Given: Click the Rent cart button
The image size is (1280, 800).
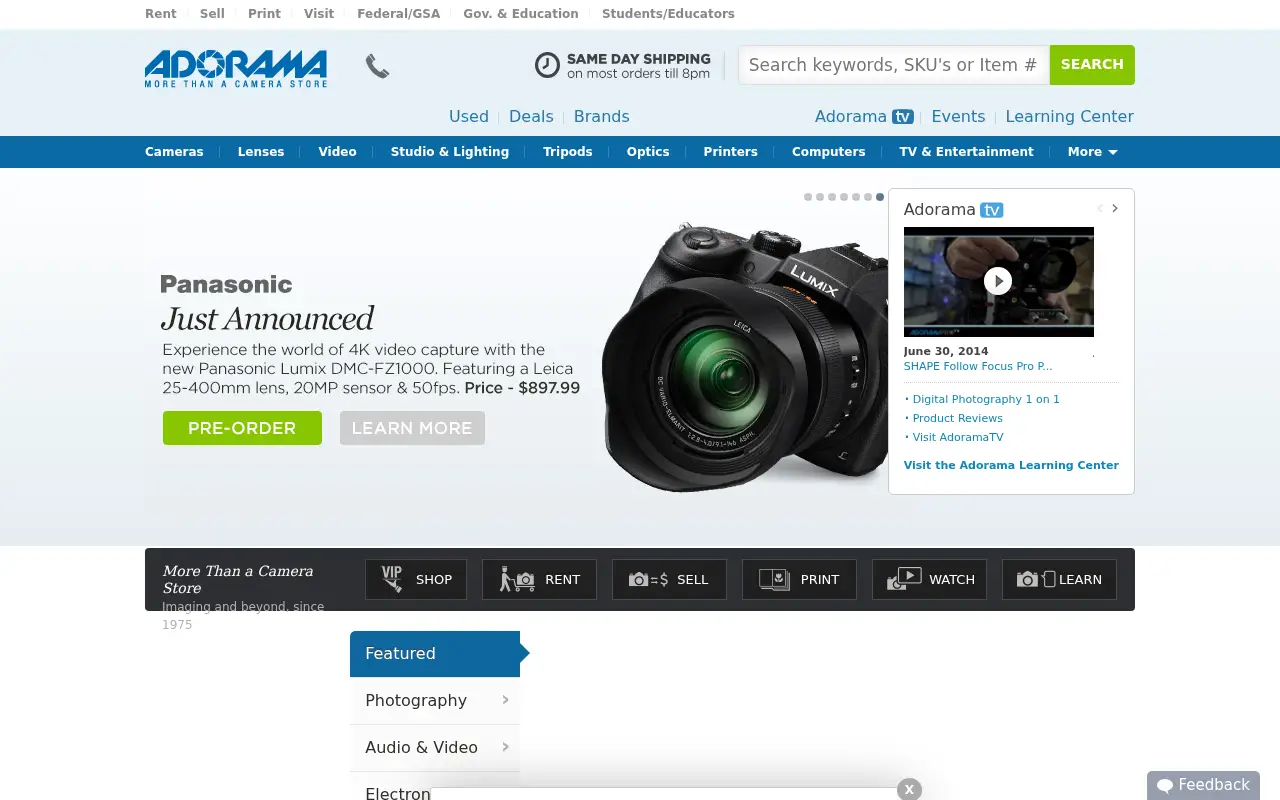Looking at the screenshot, I should [539, 579].
